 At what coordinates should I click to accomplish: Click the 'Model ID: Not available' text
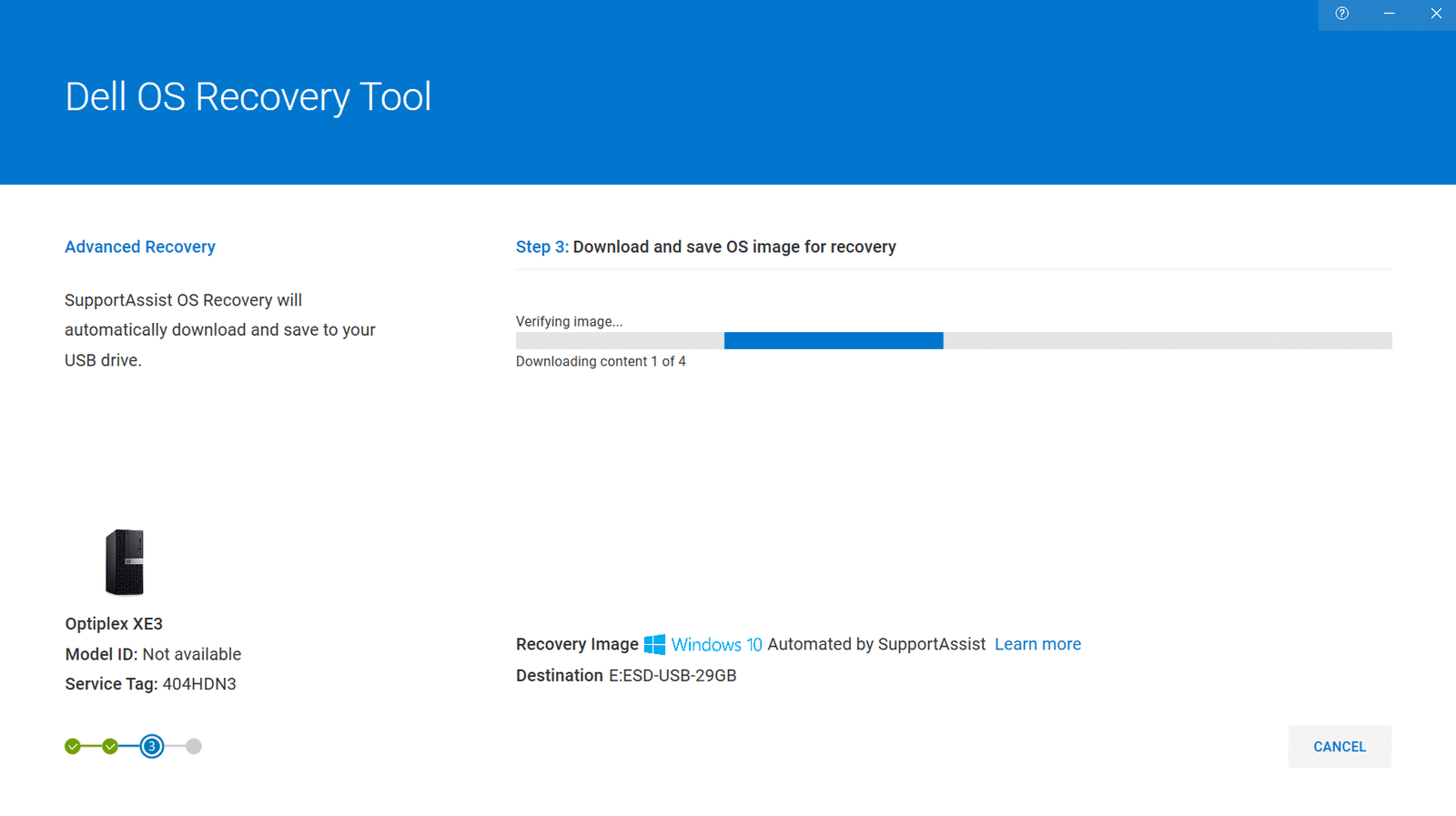coord(153,654)
